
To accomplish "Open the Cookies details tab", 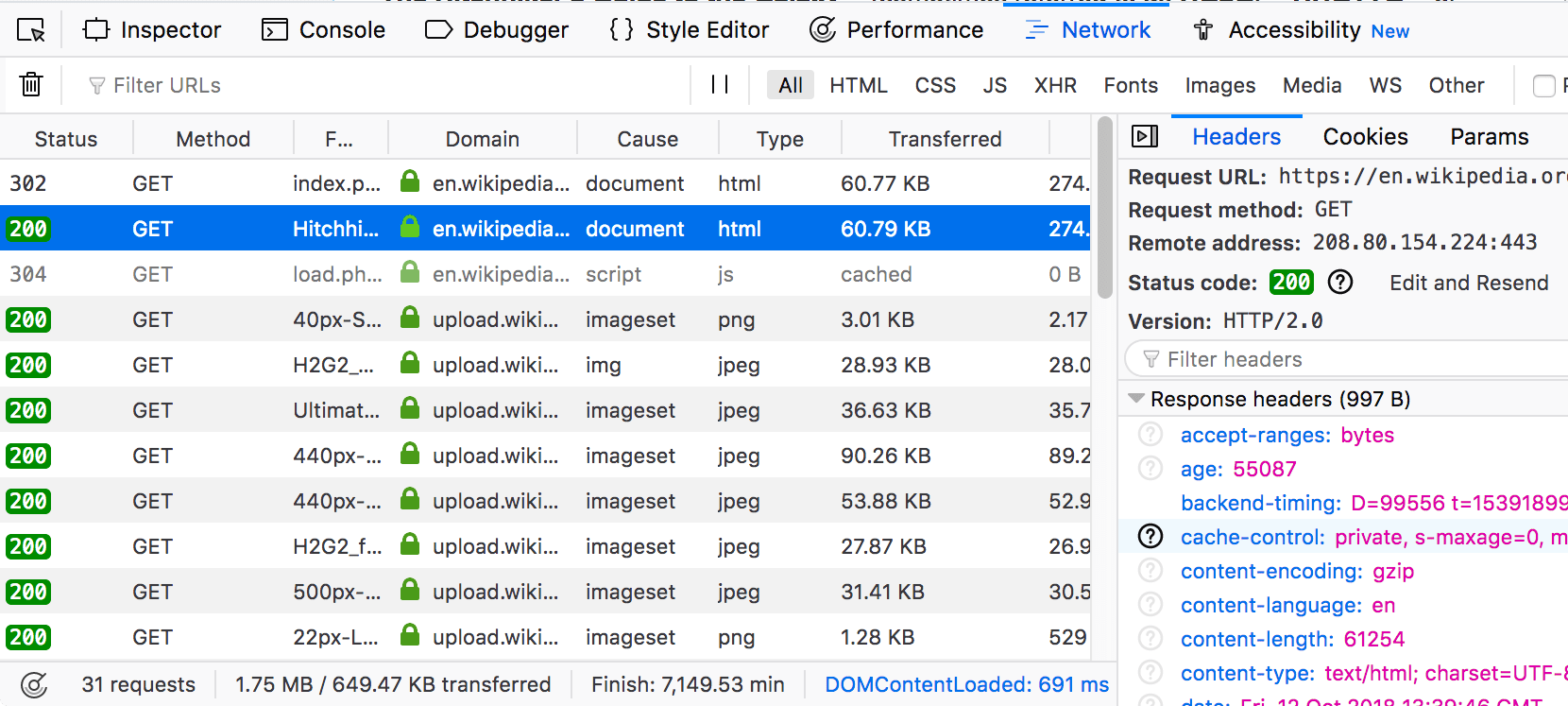I will pyautogui.click(x=1366, y=137).
